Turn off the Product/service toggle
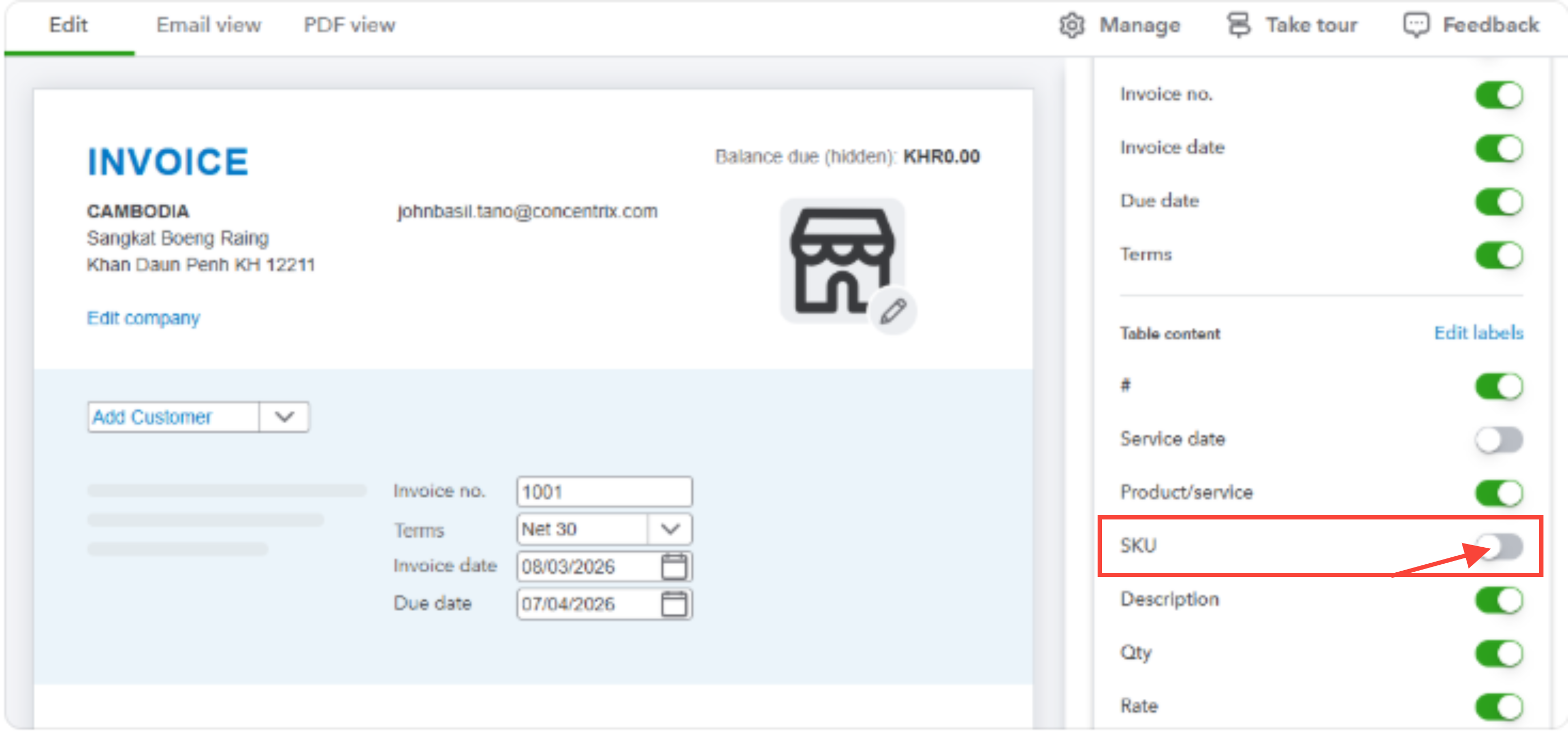Image resolution: width=1568 pixels, height=736 pixels. click(x=1499, y=492)
